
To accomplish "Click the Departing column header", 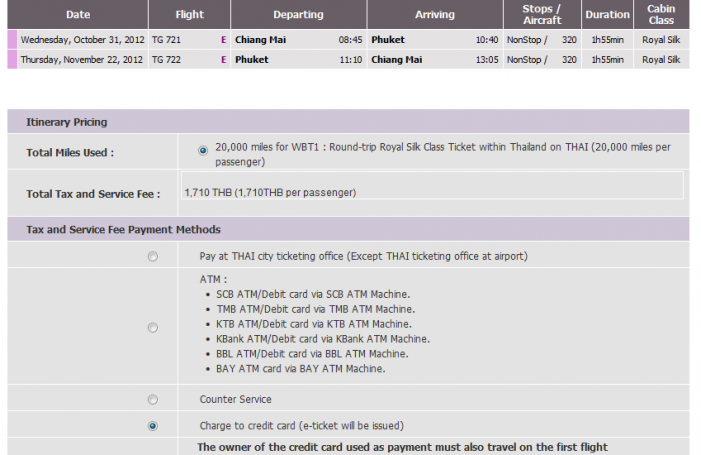I will [x=298, y=15].
